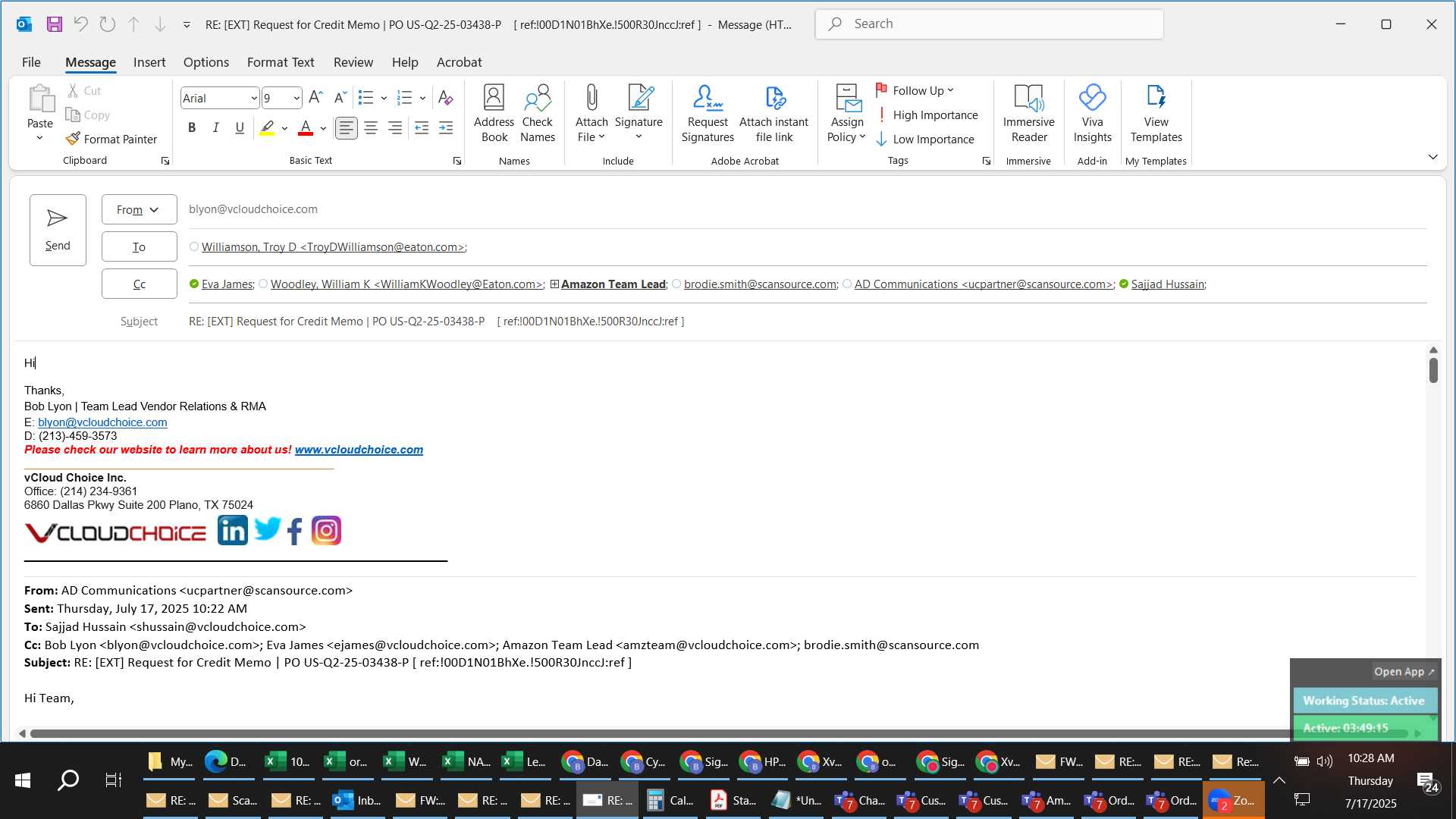Open the Address Book
This screenshot has height=819, width=1456.
click(494, 114)
